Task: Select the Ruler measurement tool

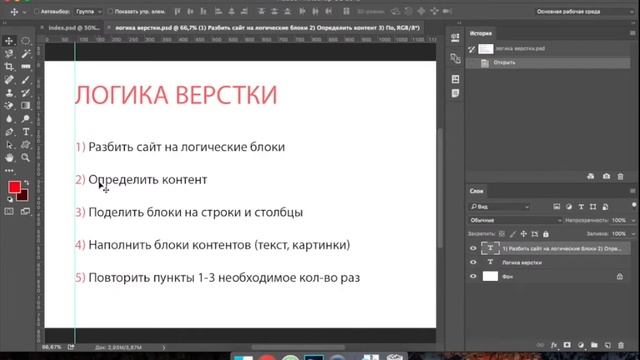Action: [x=25, y=67]
